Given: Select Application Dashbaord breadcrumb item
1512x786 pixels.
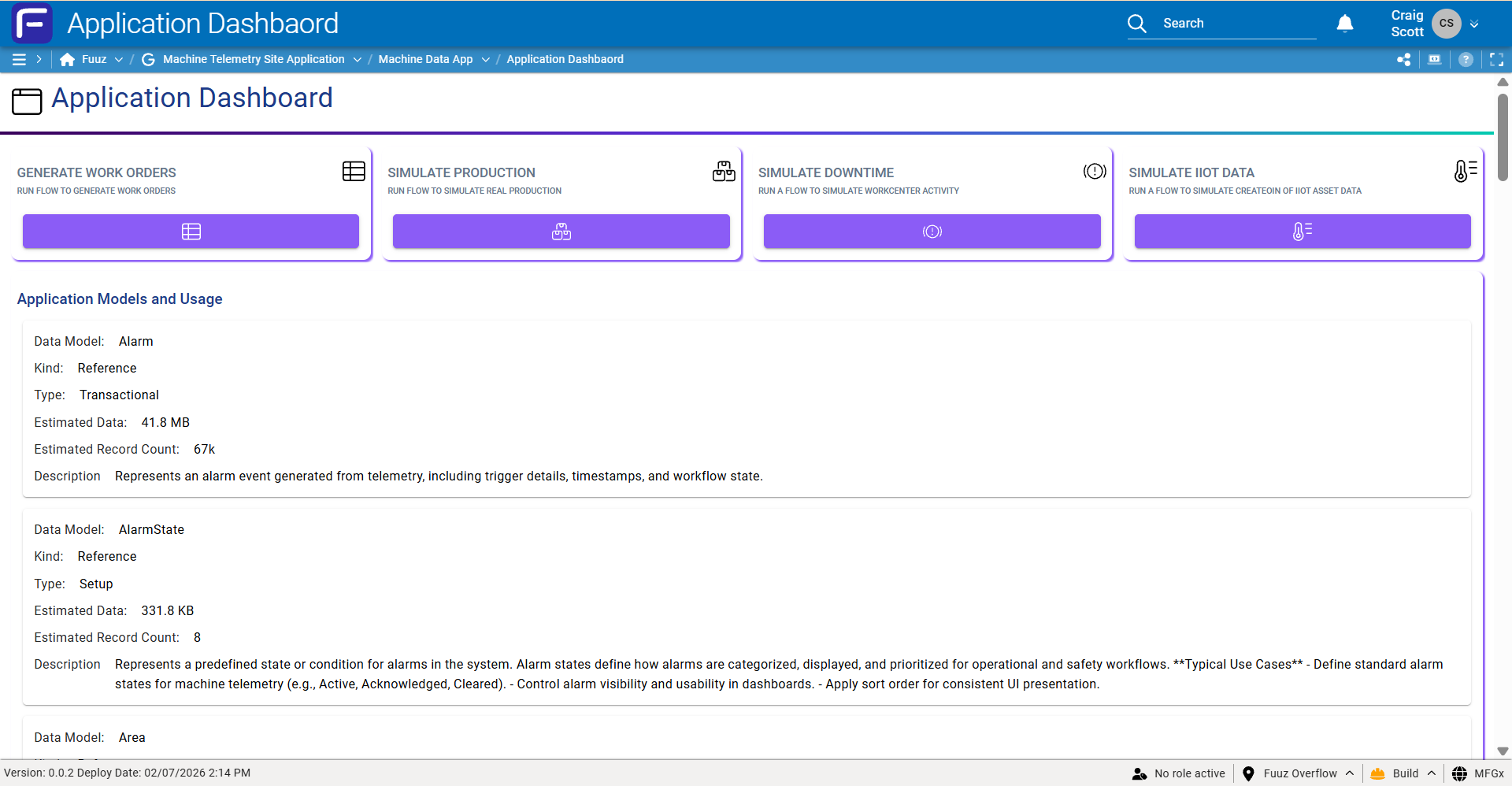Looking at the screenshot, I should (x=565, y=59).
